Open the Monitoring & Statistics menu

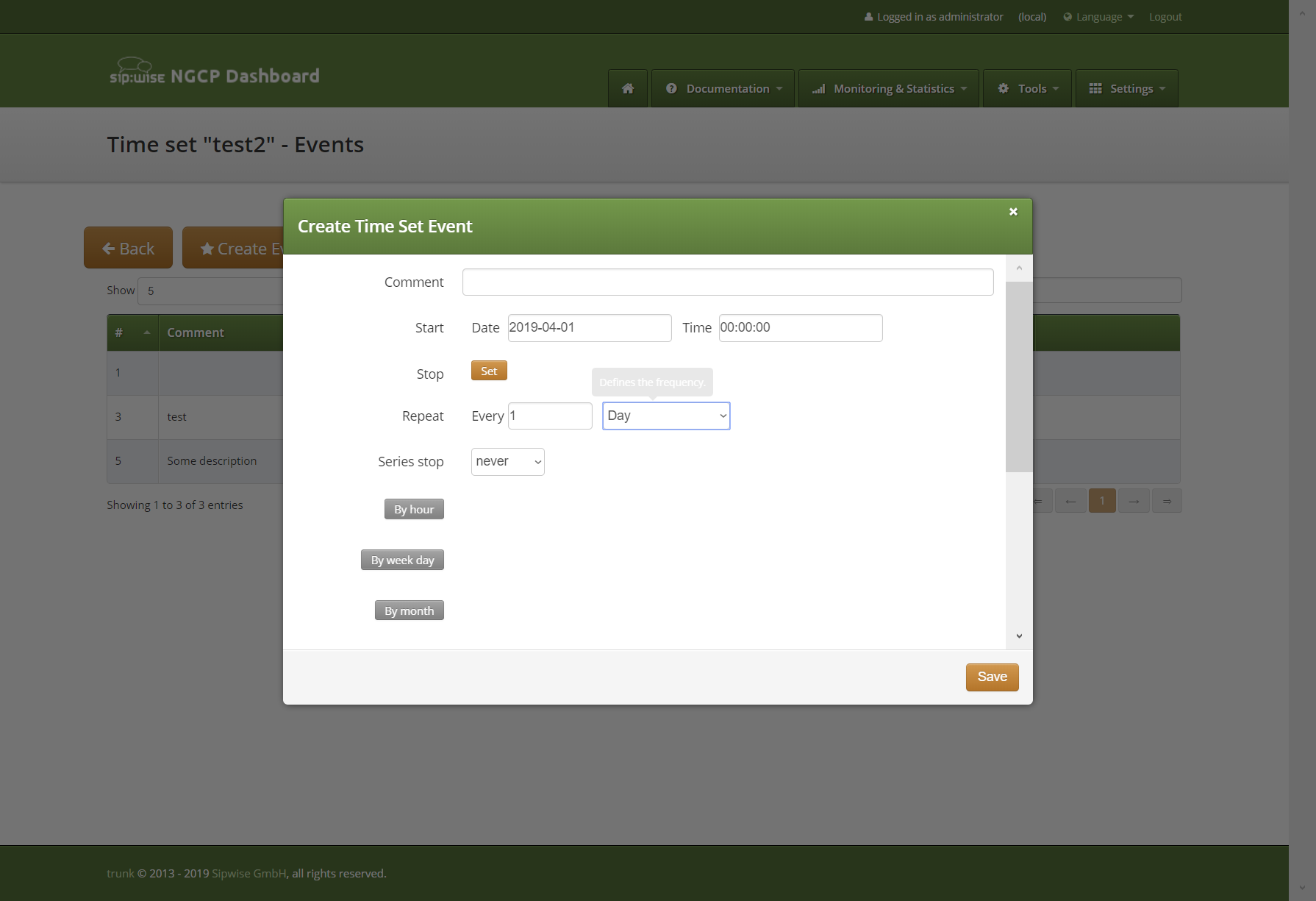[x=889, y=89]
